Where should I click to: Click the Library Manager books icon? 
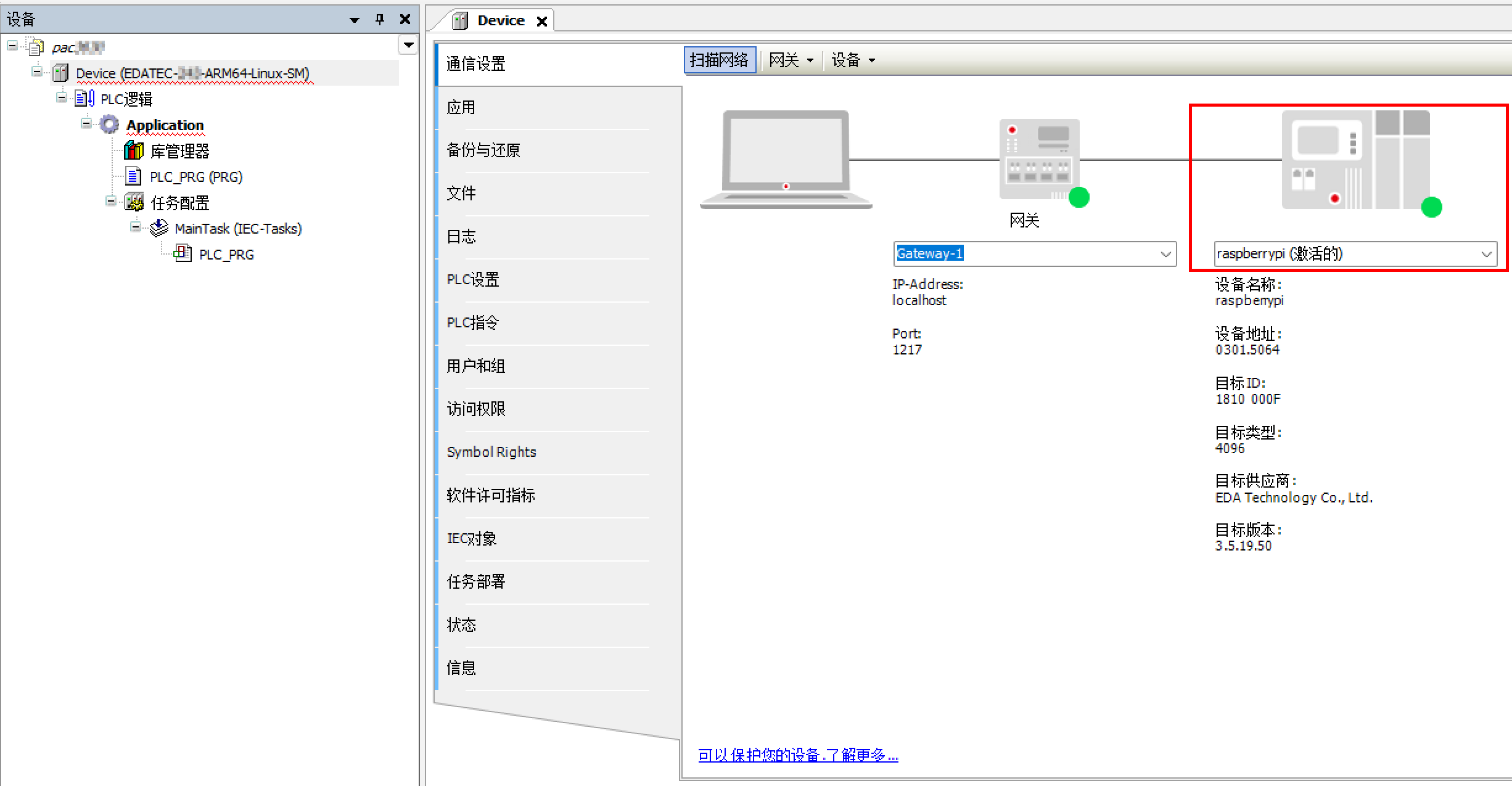tap(134, 150)
